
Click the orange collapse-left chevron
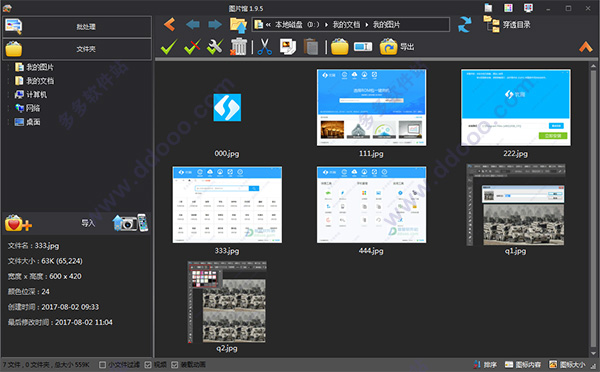tap(170, 24)
